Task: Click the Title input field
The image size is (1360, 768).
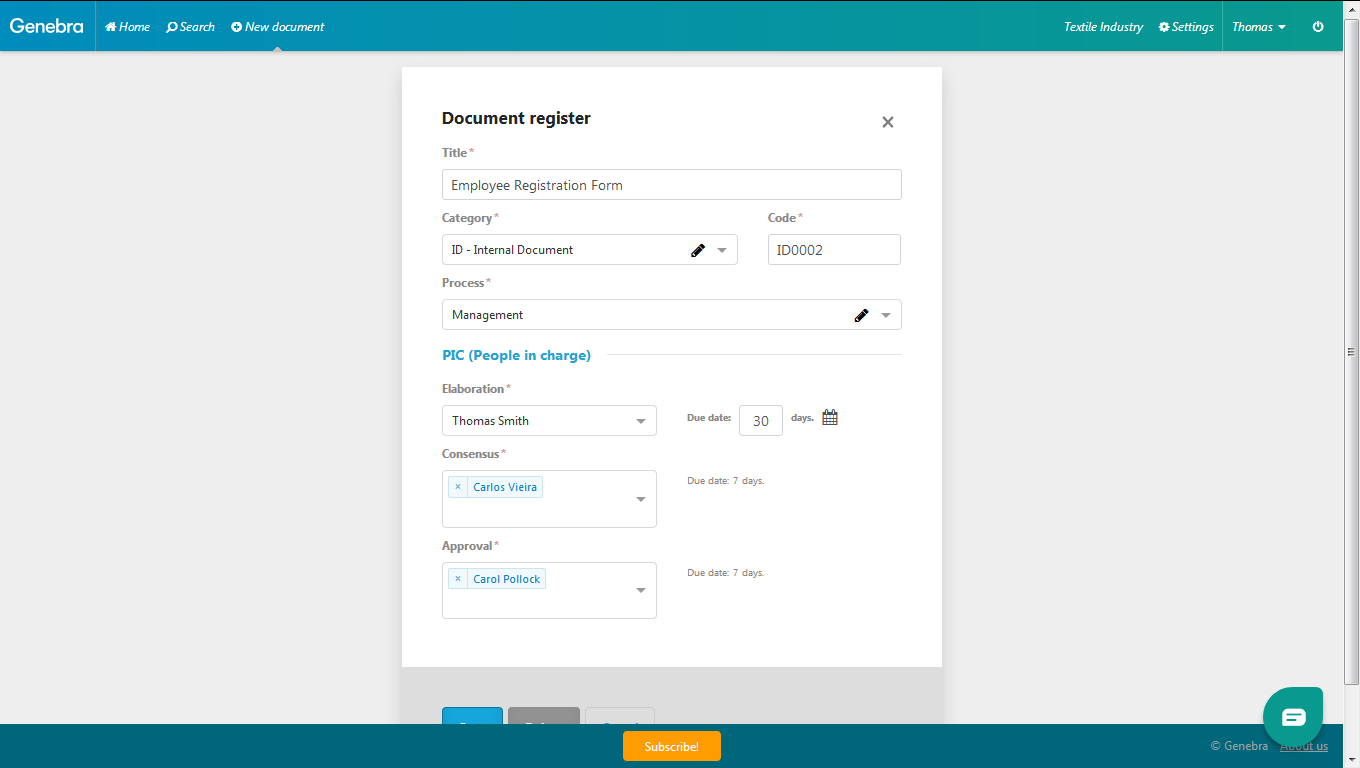Action: [x=672, y=185]
